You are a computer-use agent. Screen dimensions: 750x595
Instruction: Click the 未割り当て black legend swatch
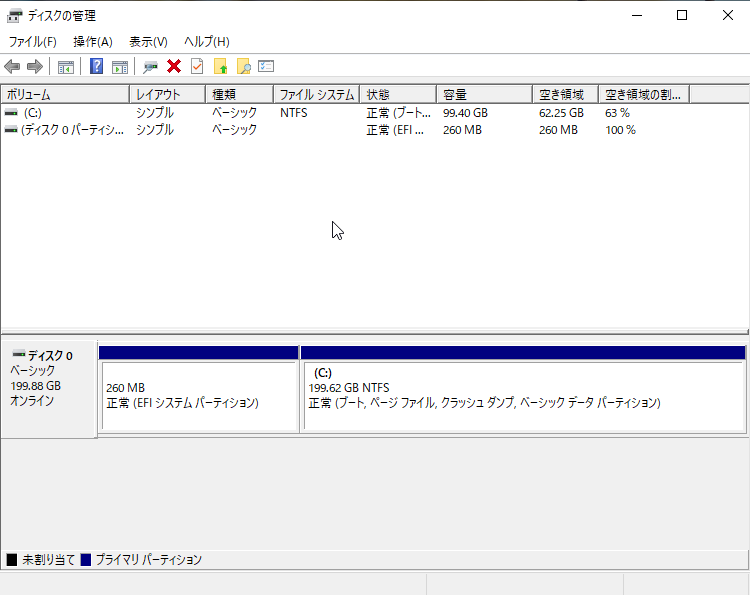coord(12,560)
